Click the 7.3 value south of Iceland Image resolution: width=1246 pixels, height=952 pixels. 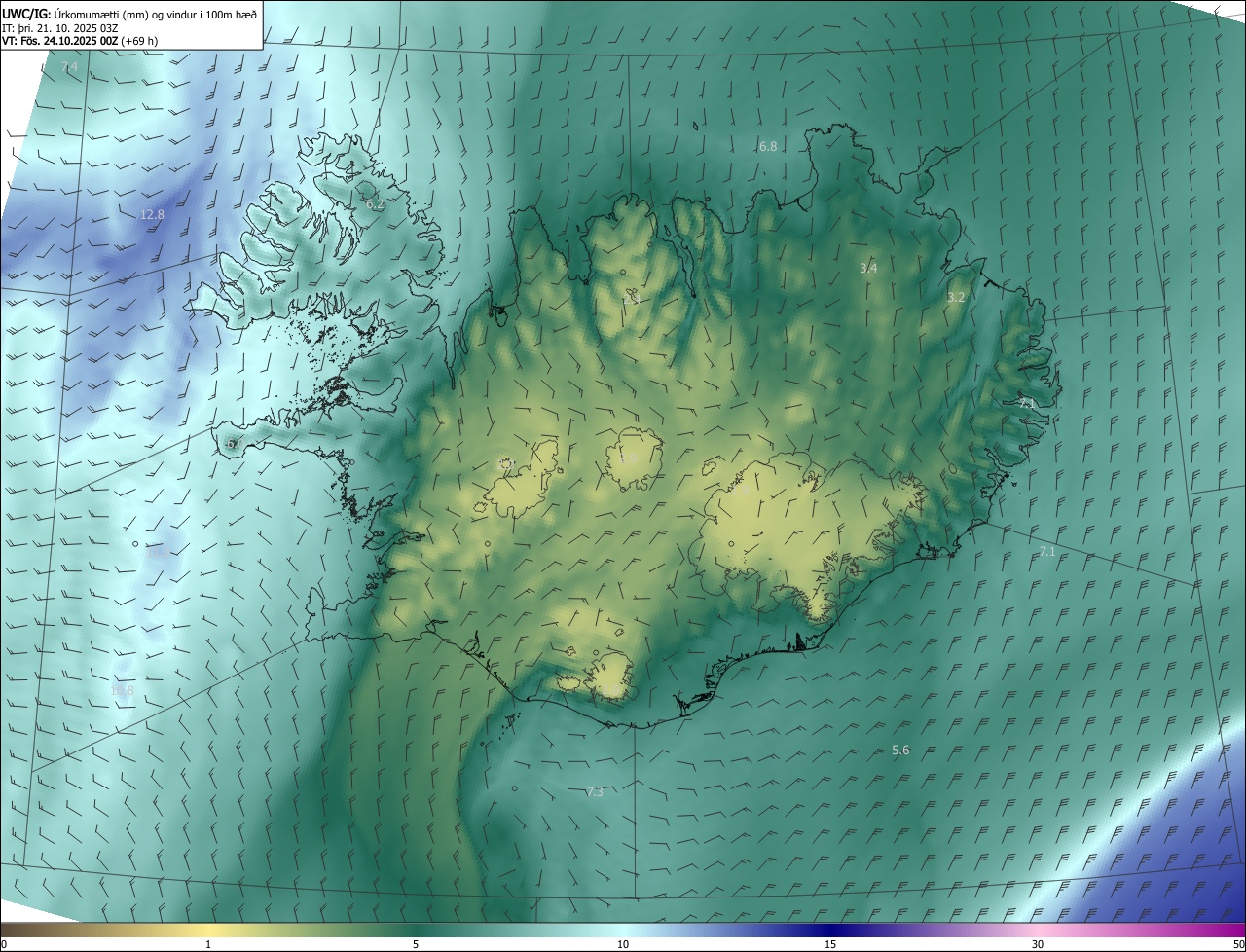pos(595,792)
